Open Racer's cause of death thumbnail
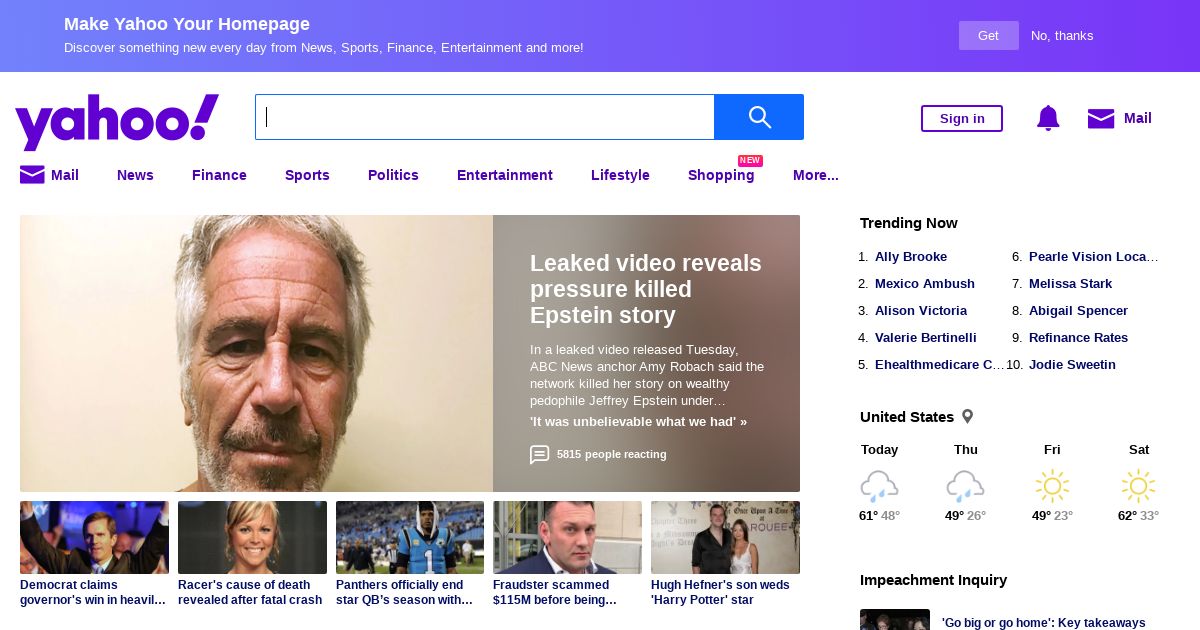1200x630 pixels. pyautogui.click(x=252, y=537)
